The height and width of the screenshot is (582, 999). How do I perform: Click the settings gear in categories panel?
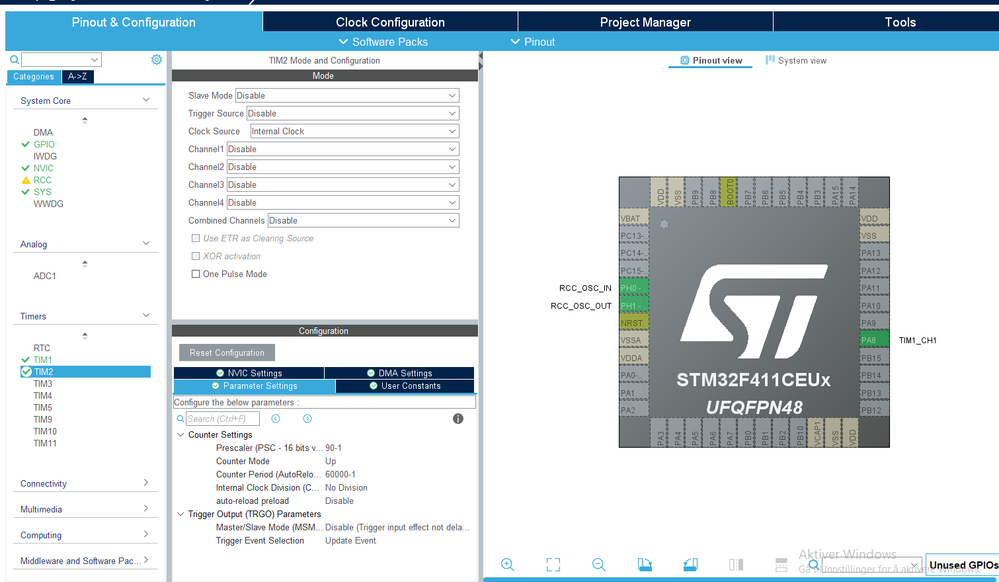click(x=156, y=60)
